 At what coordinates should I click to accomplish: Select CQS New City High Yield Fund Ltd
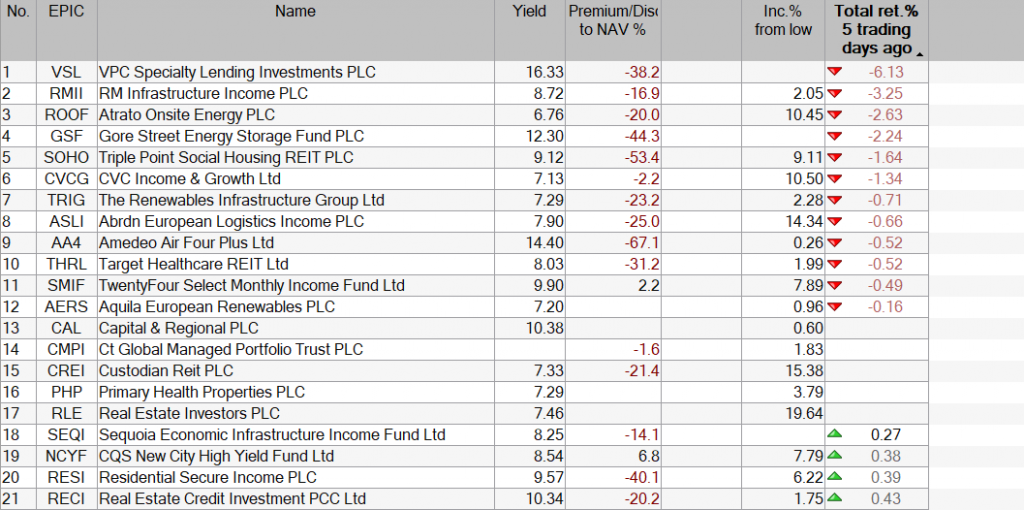216,456
